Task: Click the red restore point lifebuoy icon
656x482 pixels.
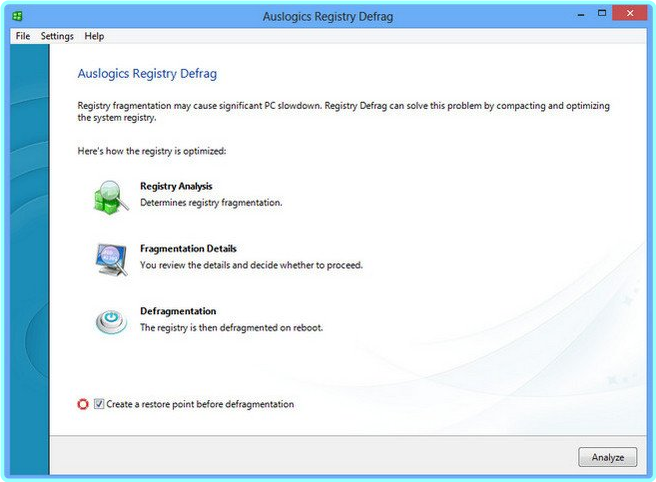Action: click(x=83, y=404)
